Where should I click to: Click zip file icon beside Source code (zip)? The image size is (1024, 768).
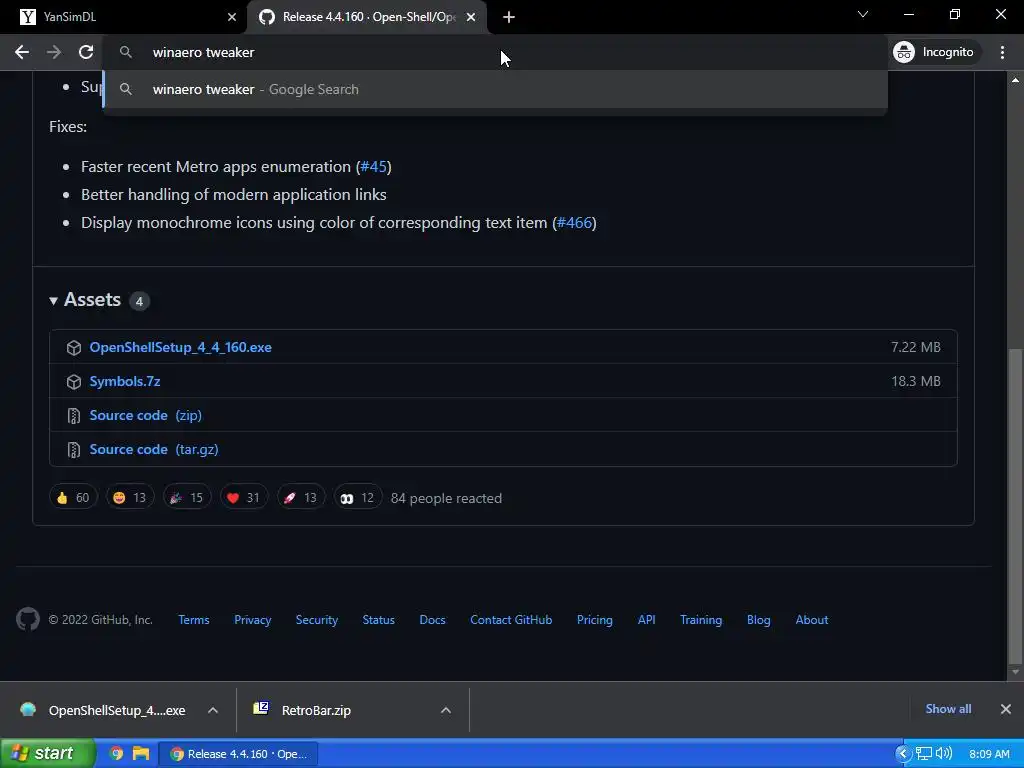click(x=74, y=415)
